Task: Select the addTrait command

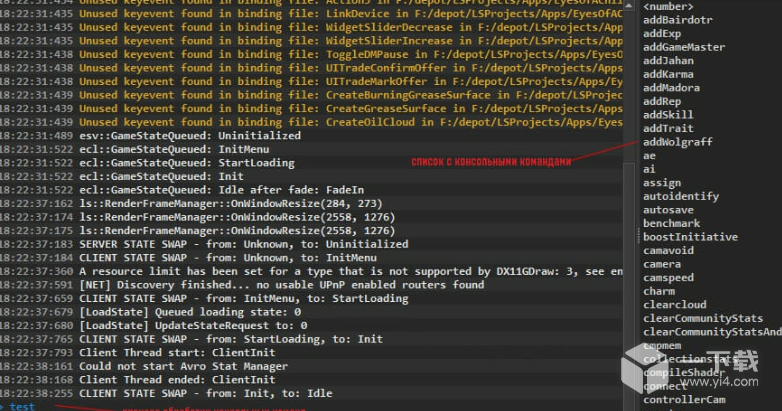Action: tap(668, 128)
